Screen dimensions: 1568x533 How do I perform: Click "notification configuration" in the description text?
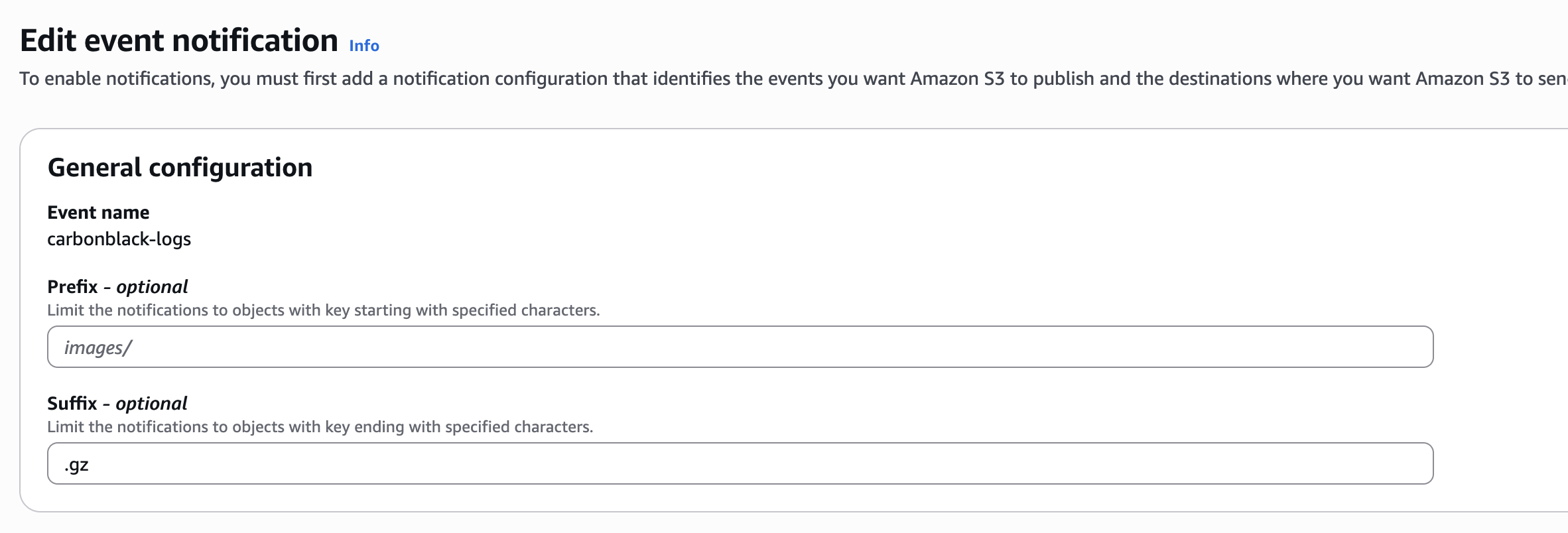[x=500, y=79]
